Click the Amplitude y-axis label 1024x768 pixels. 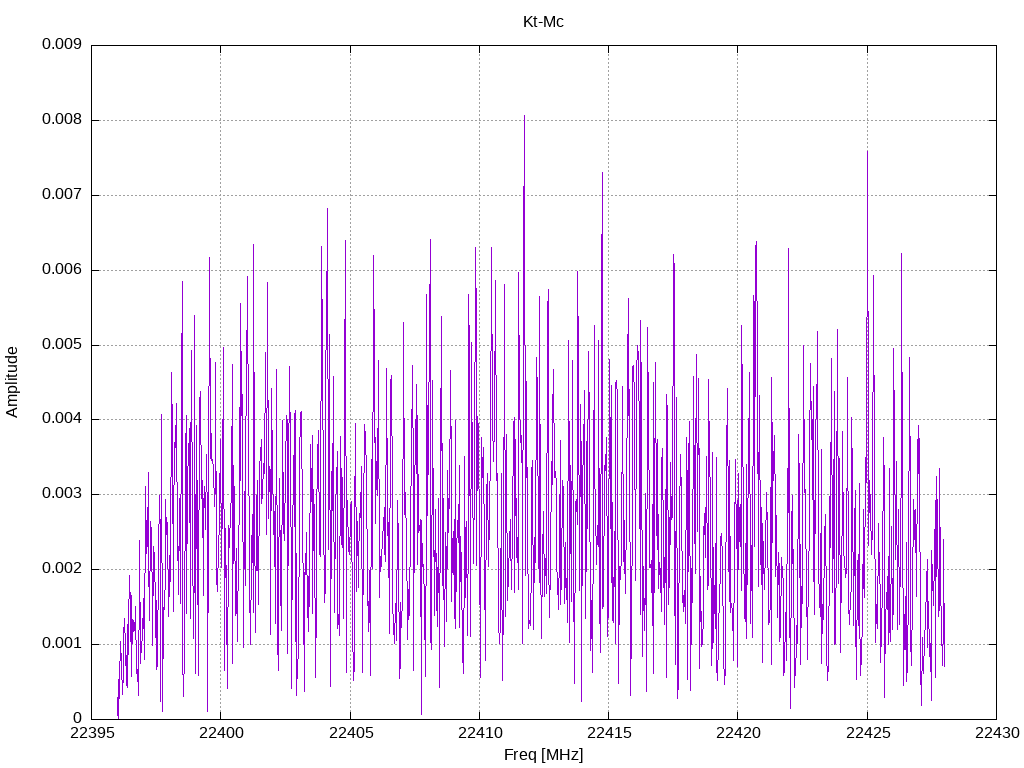click(x=12, y=382)
